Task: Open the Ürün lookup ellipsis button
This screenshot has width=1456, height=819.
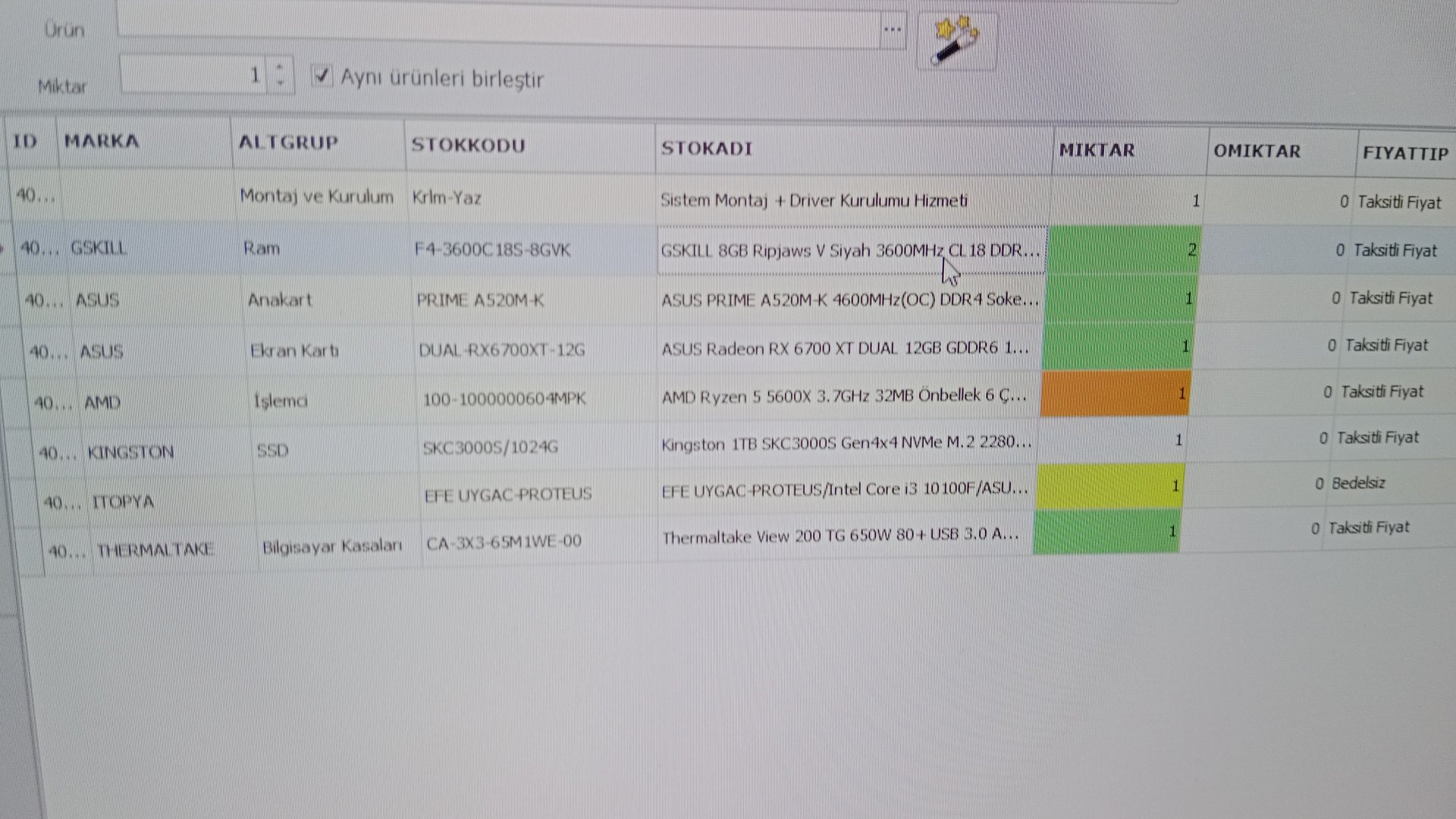Action: click(893, 30)
